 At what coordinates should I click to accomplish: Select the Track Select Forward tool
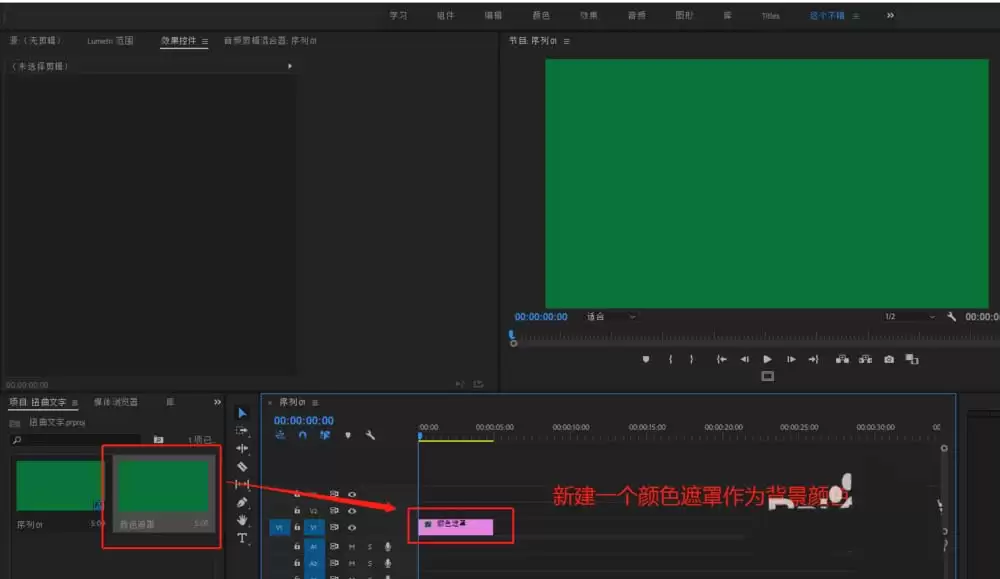click(241, 432)
